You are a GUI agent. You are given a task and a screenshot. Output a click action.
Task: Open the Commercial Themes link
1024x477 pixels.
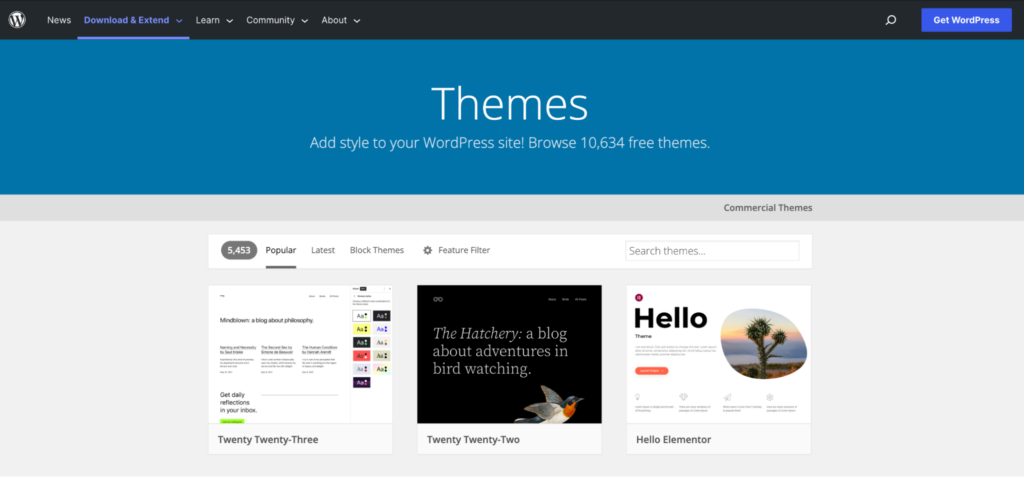(768, 208)
